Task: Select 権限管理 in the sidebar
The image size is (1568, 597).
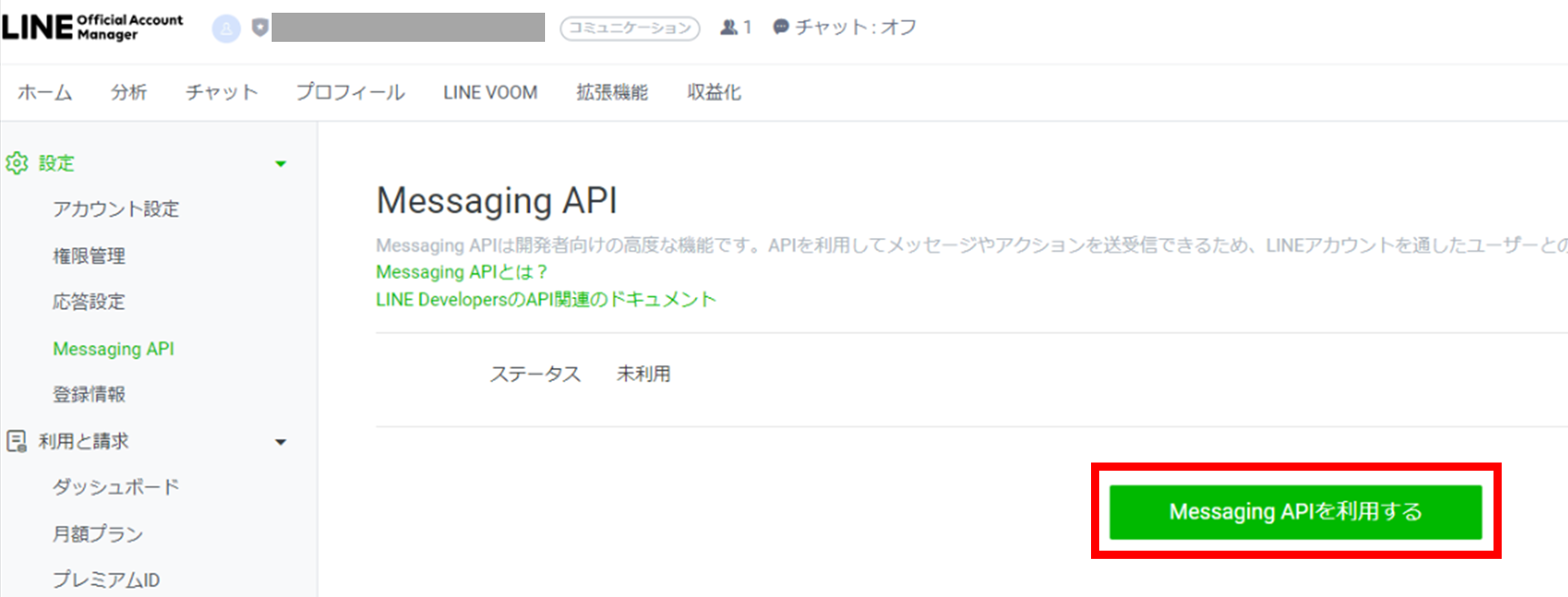Action: pyautogui.click(x=89, y=256)
